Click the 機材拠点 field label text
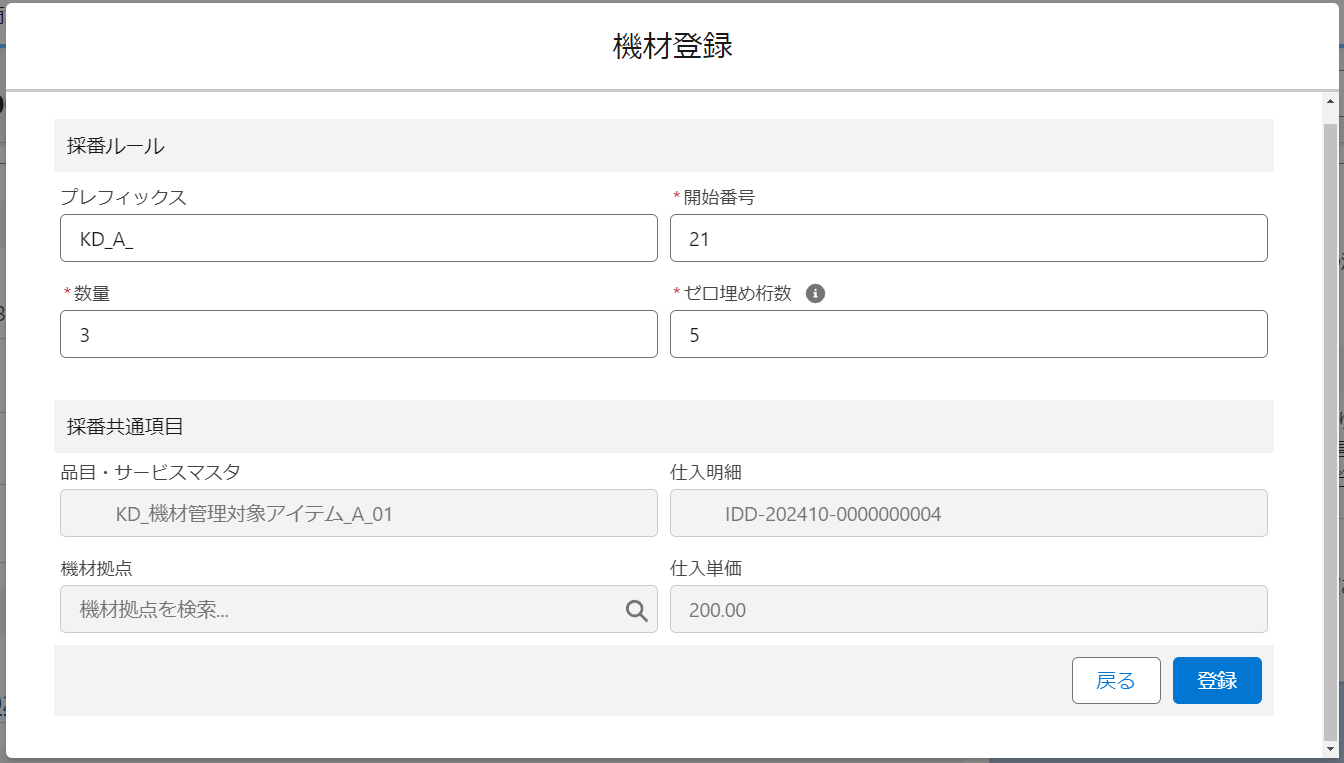Viewport: 1344px width, 763px height. pos(97,568)
